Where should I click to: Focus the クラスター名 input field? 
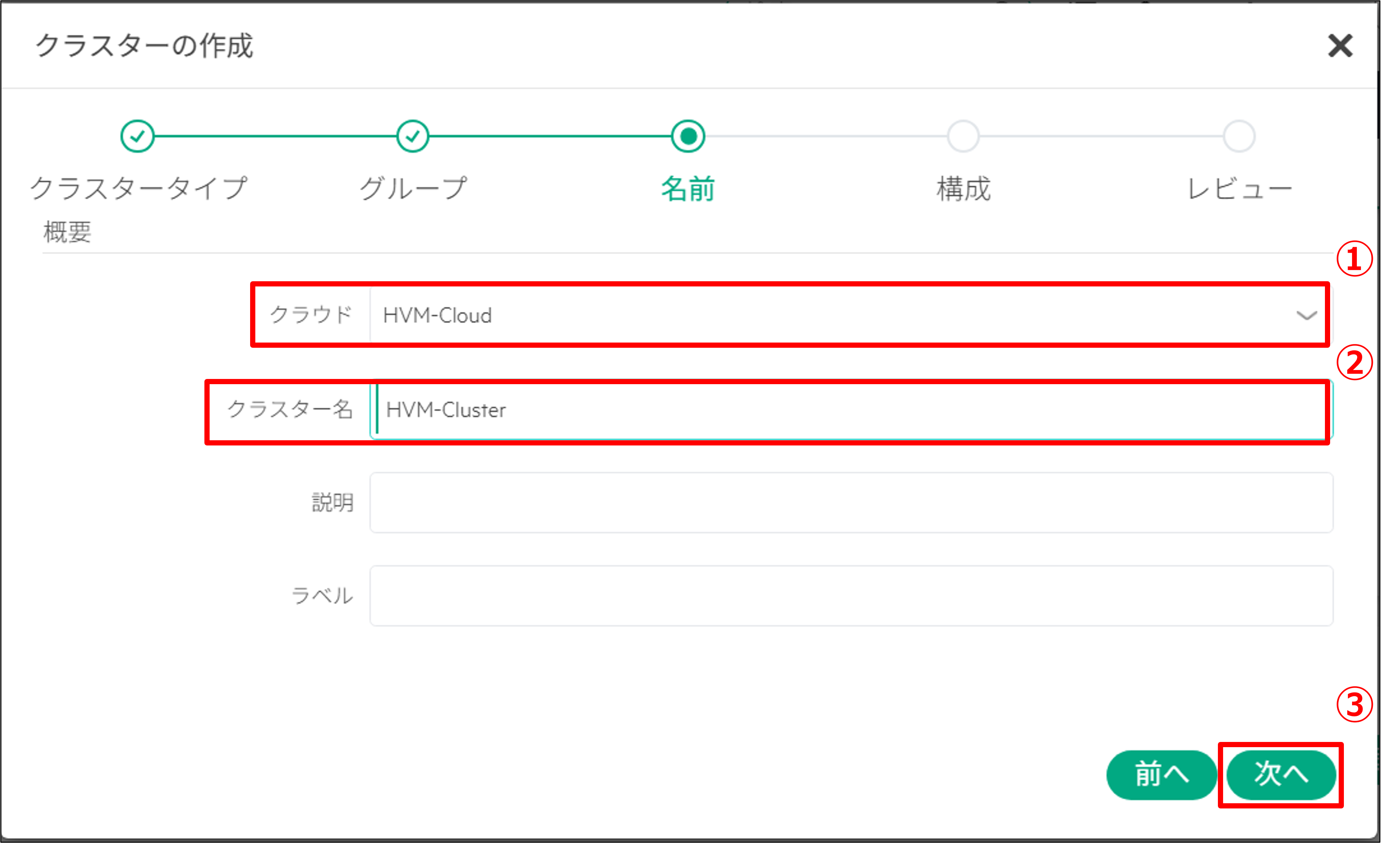pos(852,409)
